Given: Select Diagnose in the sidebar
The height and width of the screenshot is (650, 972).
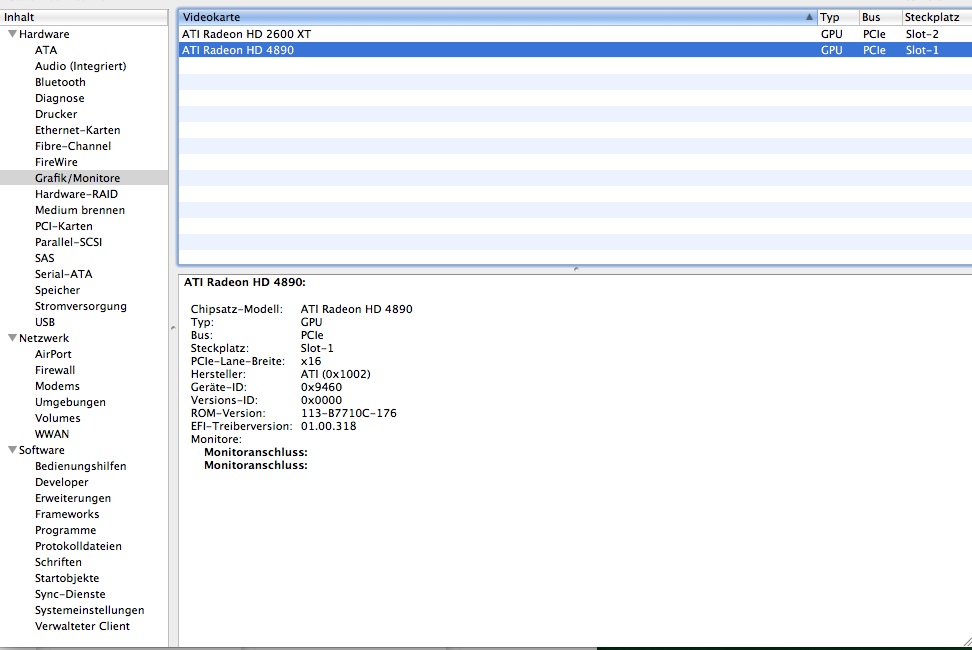Looking at the screenshot, I should (x=60, y=99).
